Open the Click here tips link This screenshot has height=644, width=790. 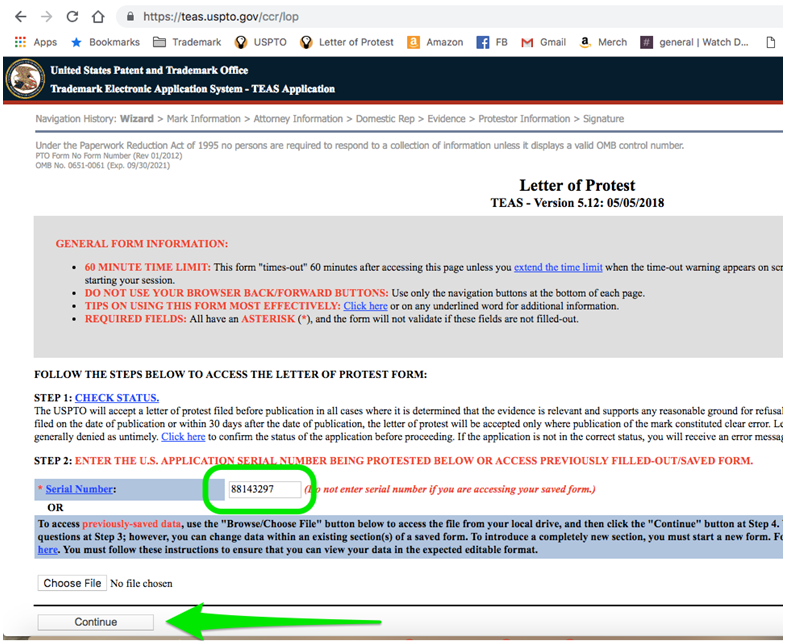(x=365, y=306)
